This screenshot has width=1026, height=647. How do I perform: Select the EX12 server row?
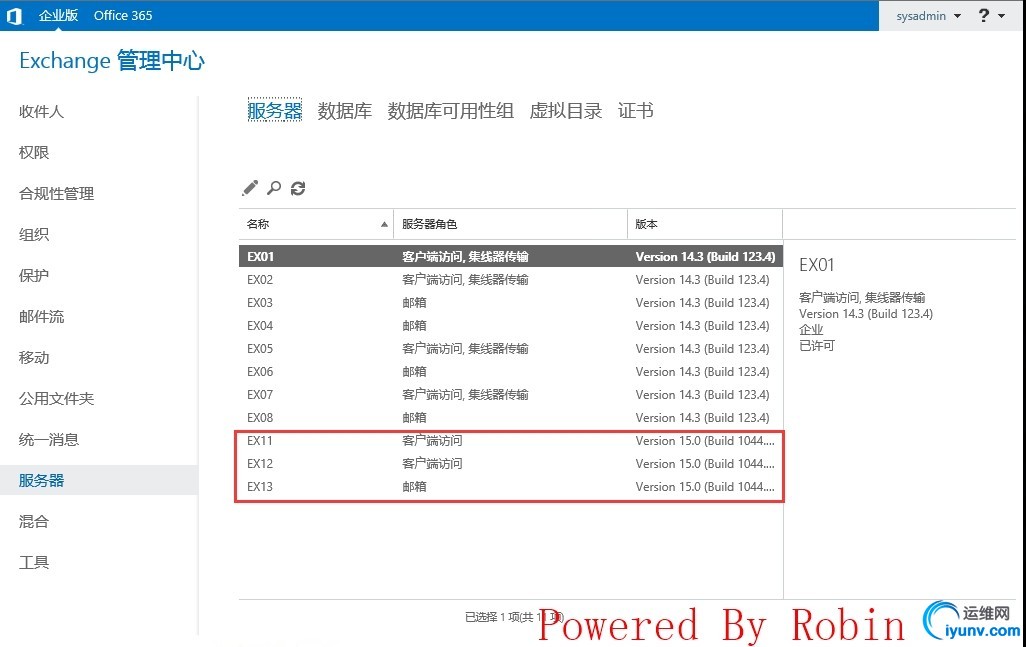coord(510,464)
